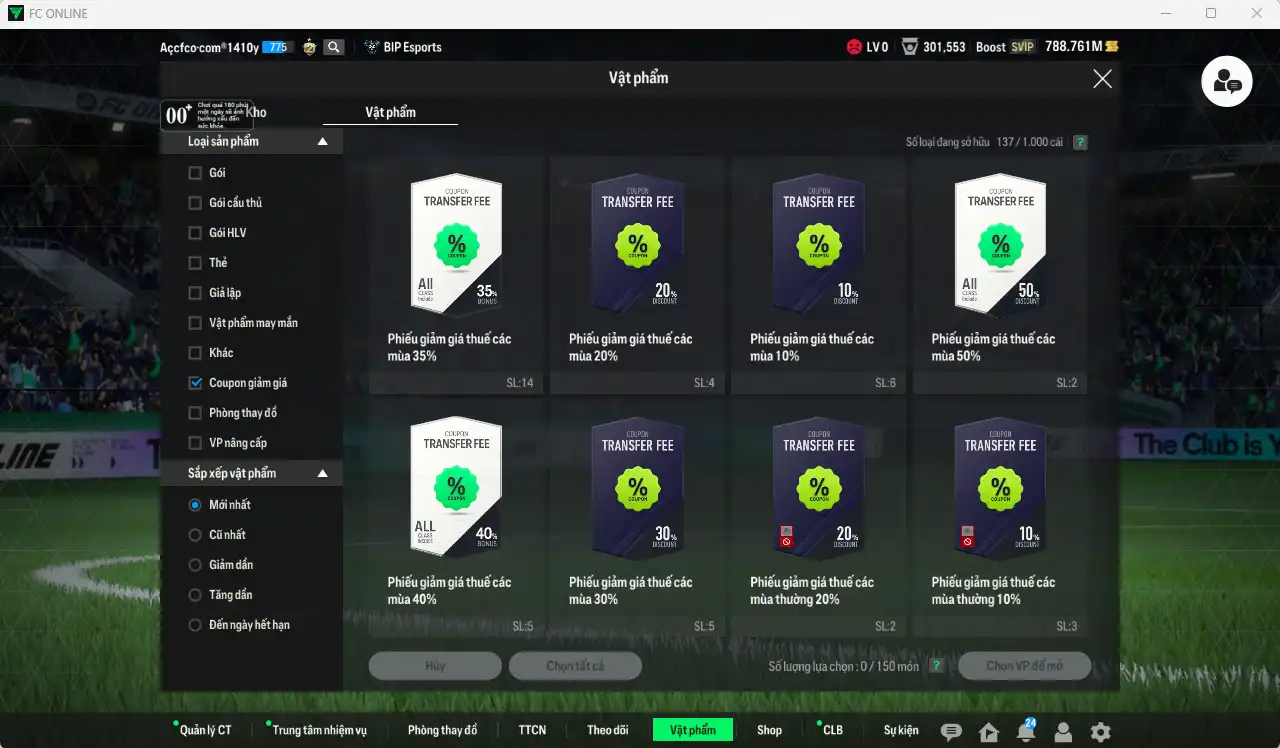Click the round friends chat avatar button
Viewport: 1280px width, 748px height.
[1227, 82]
